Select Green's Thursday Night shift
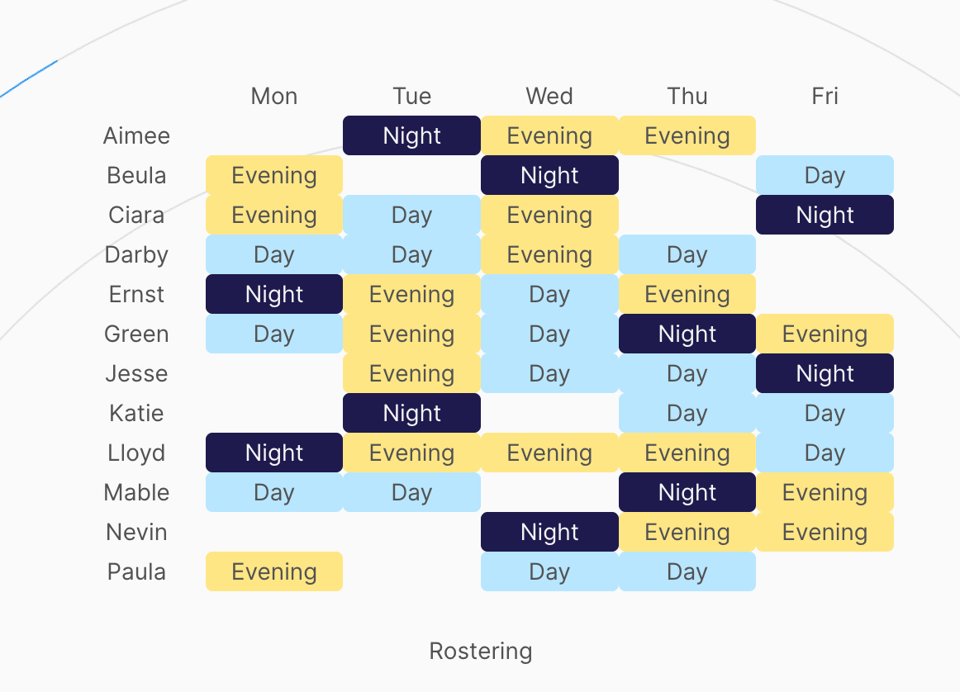 click(687, 334)
